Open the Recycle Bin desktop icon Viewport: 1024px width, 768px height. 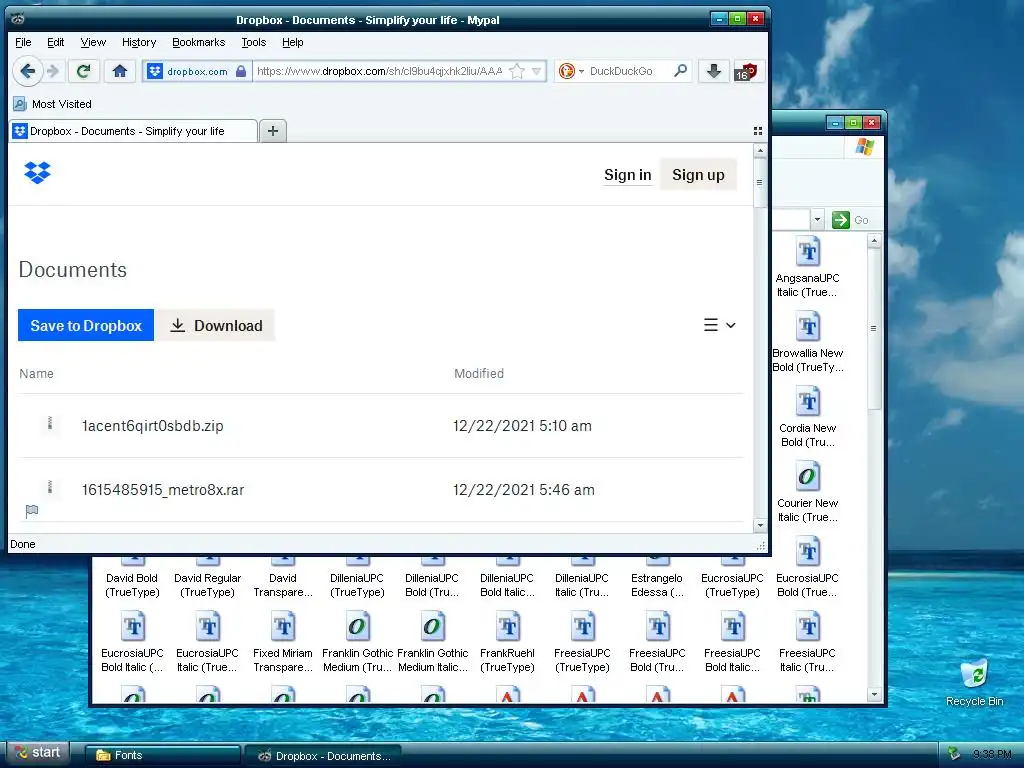pos(974,682)
